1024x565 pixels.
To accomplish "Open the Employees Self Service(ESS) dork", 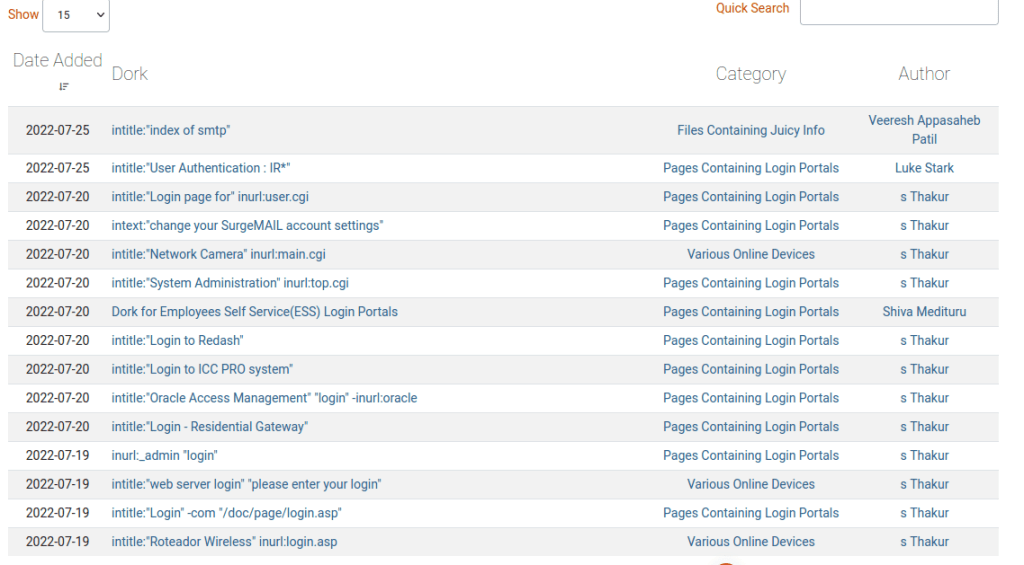I will point(254,312).
